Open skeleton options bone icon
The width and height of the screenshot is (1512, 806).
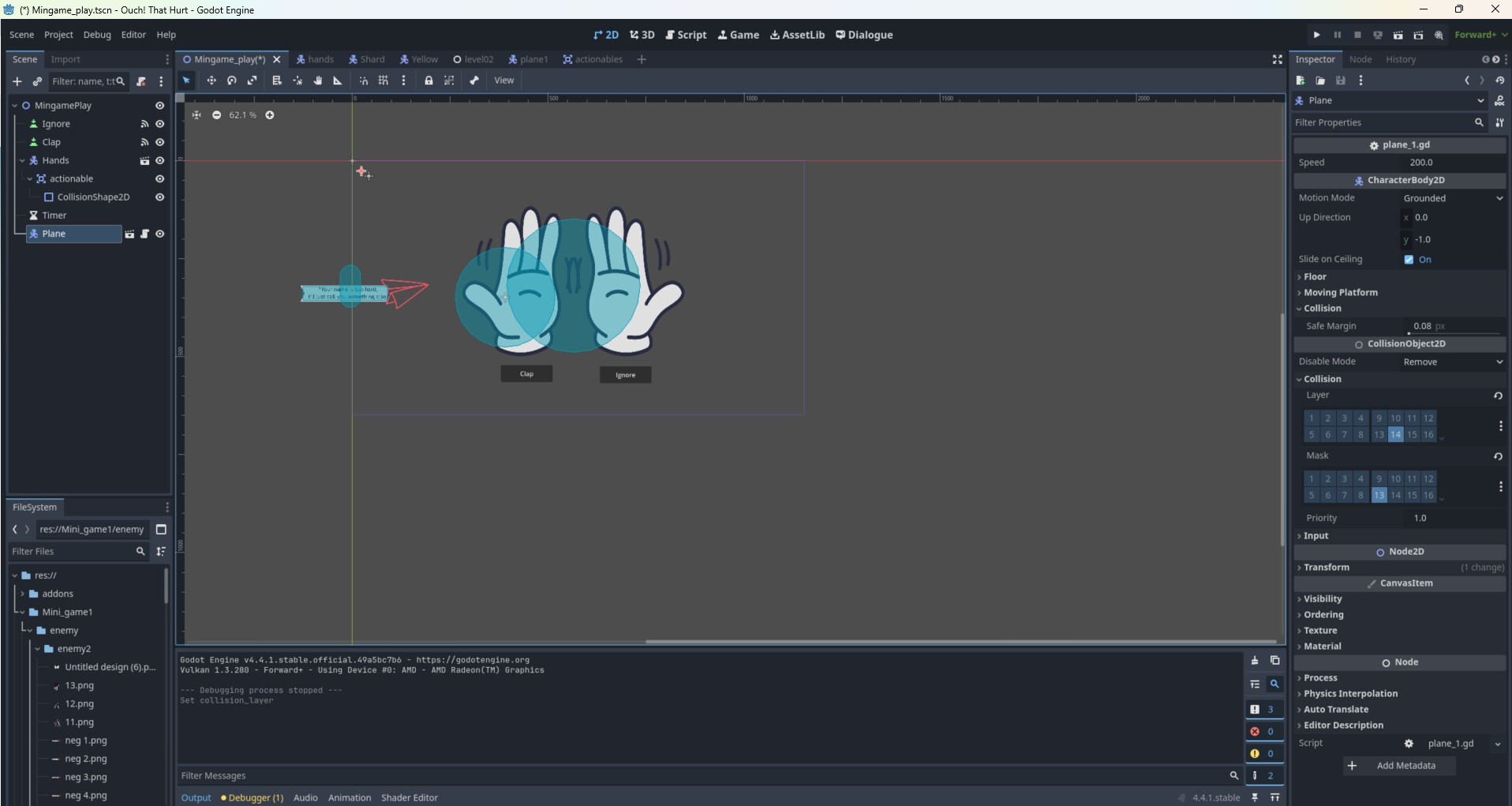pos(474,81)
